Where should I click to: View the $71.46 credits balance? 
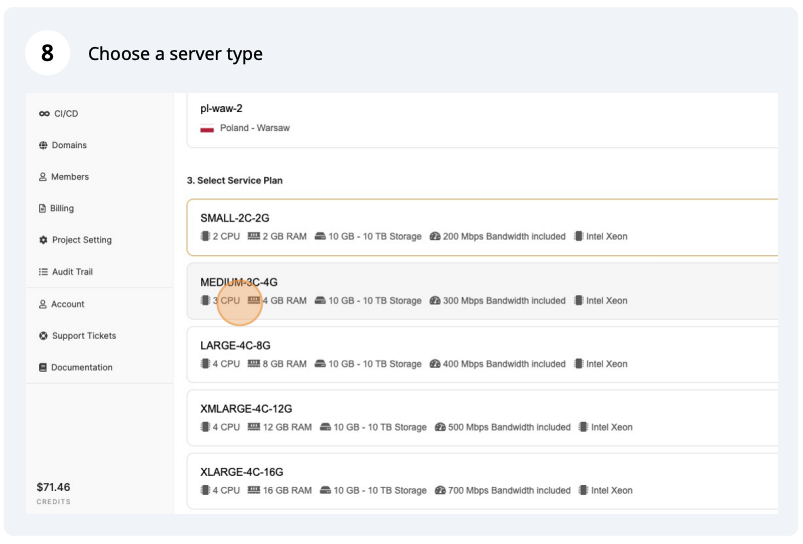(x=54, y=488)
